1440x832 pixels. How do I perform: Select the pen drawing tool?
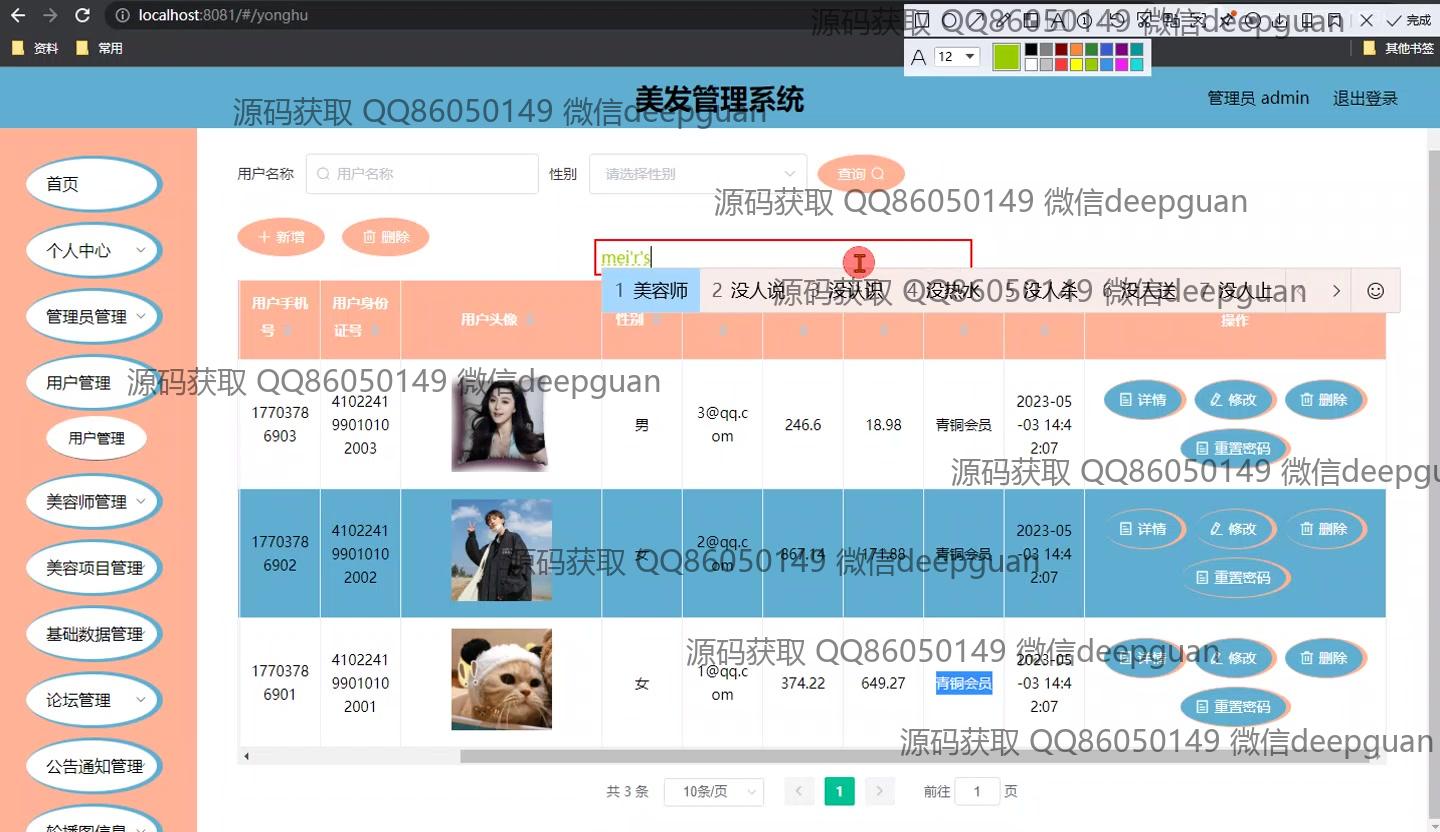pos(1003,20)
